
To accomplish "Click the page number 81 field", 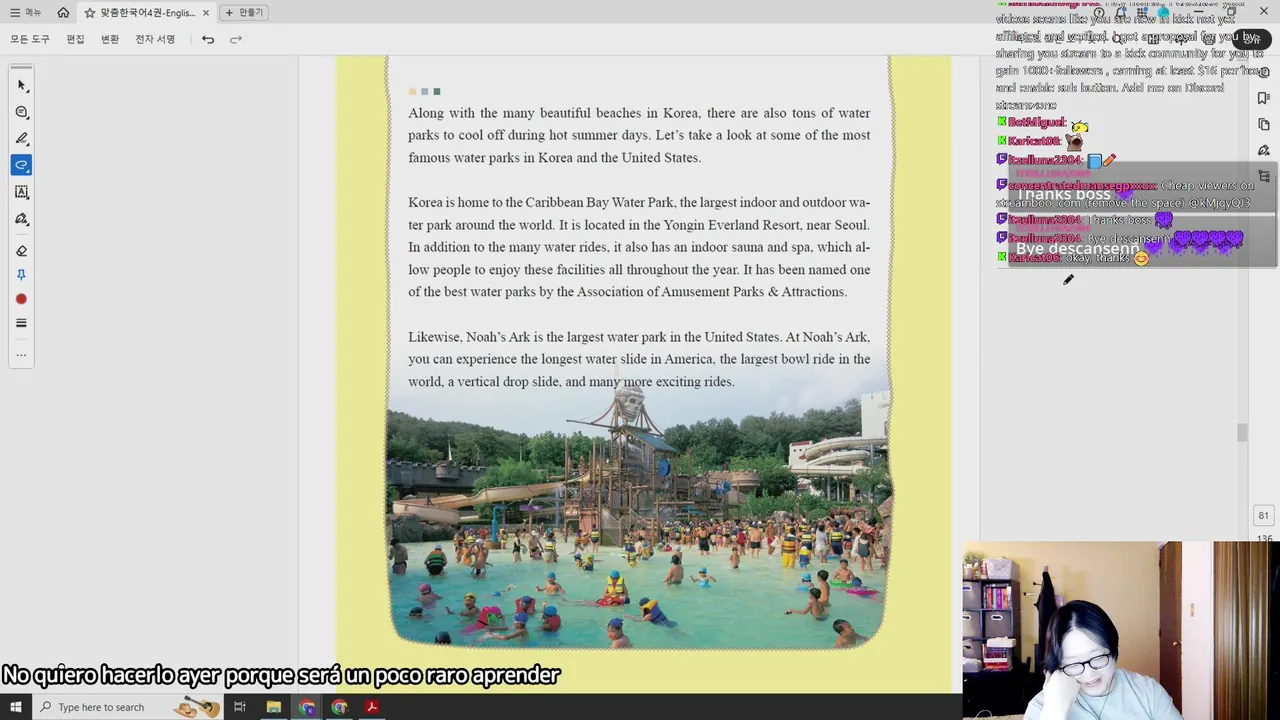I will tap(1263, 516).
